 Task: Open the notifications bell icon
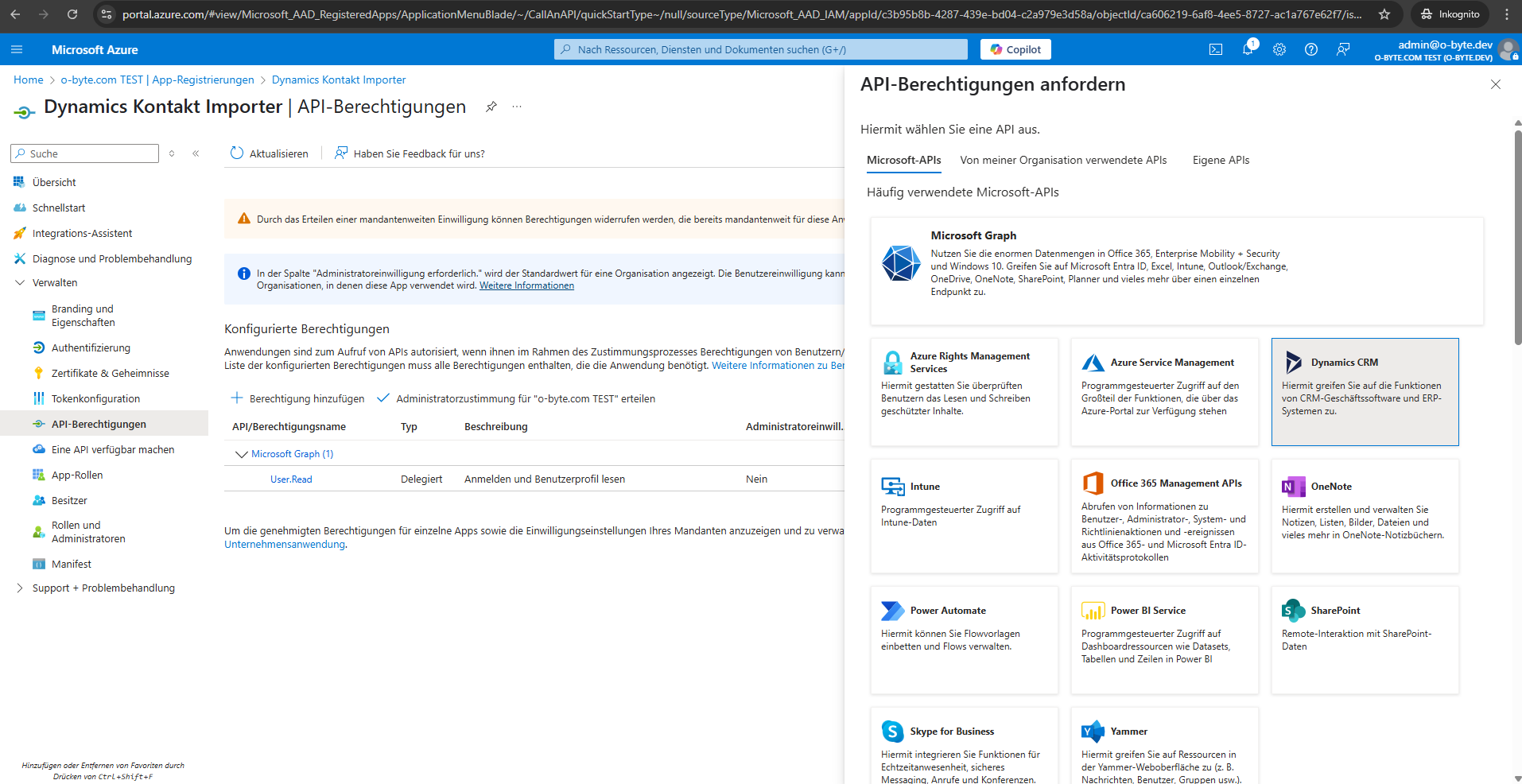click(x=1248, y=49)
